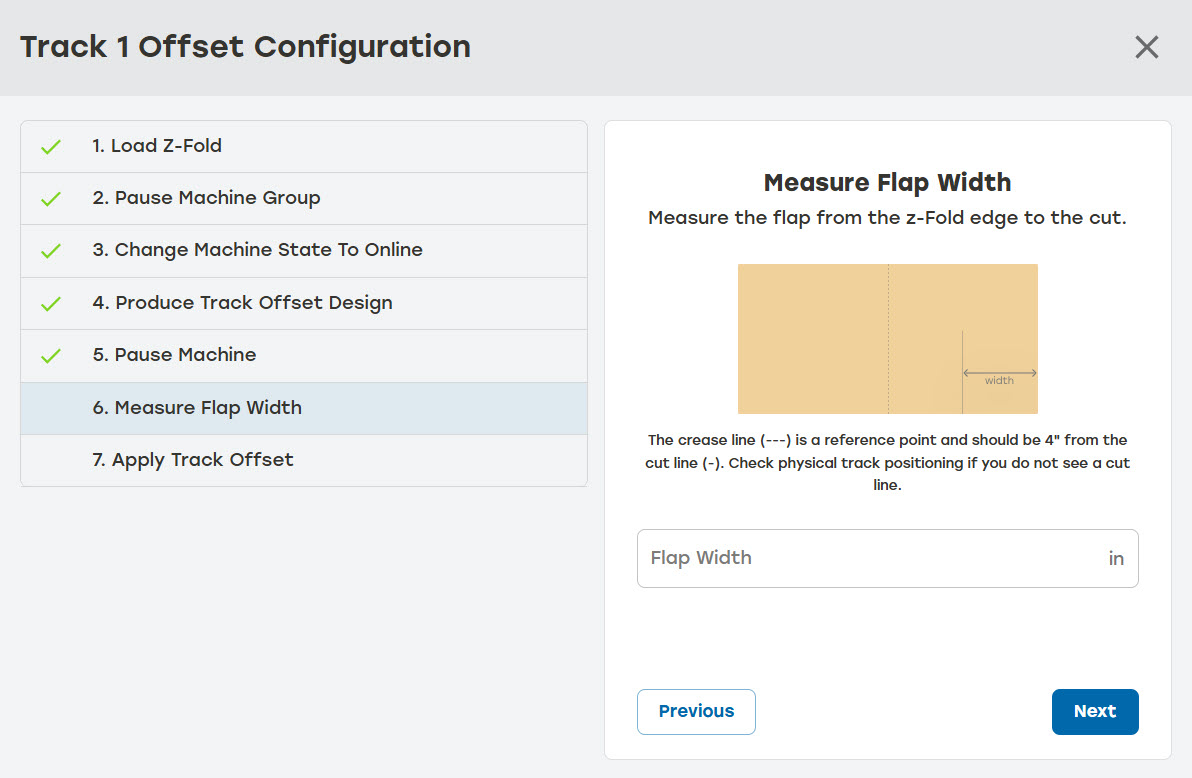
Task: Select step 1. Load Z-Fold
Action: 304,147
